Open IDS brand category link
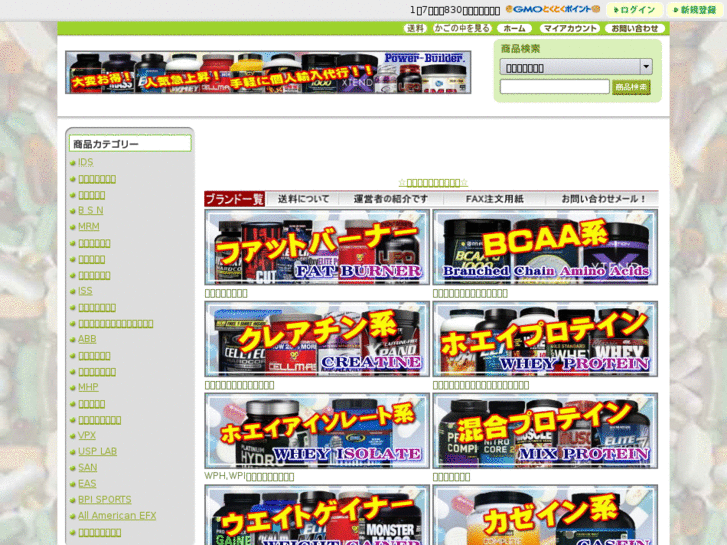 (x=85, y=162)
